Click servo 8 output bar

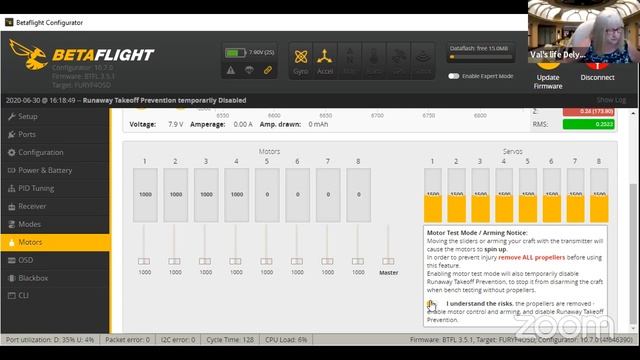[599, 195]
